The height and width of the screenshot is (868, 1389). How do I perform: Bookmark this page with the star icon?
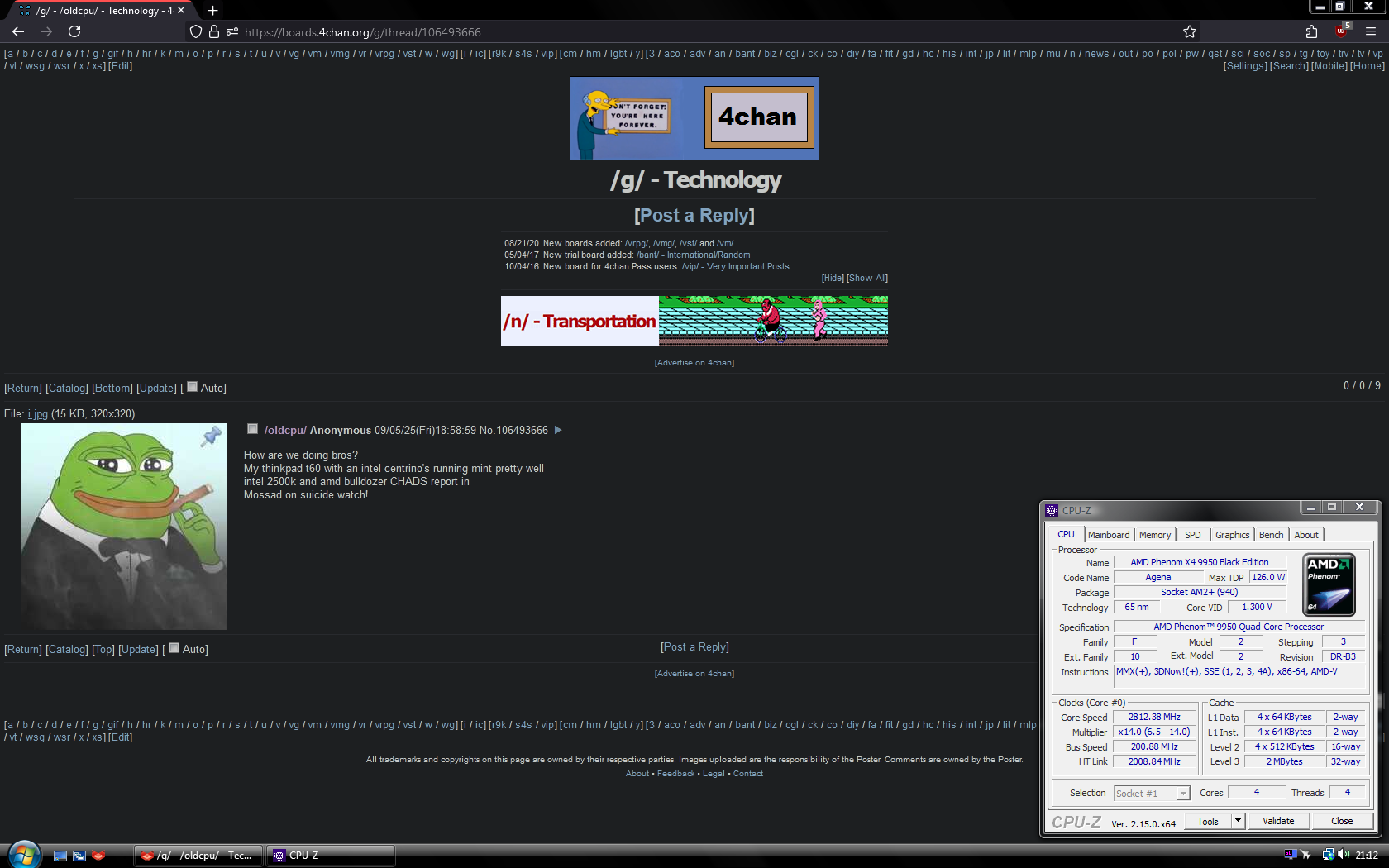coord(1190,31)
